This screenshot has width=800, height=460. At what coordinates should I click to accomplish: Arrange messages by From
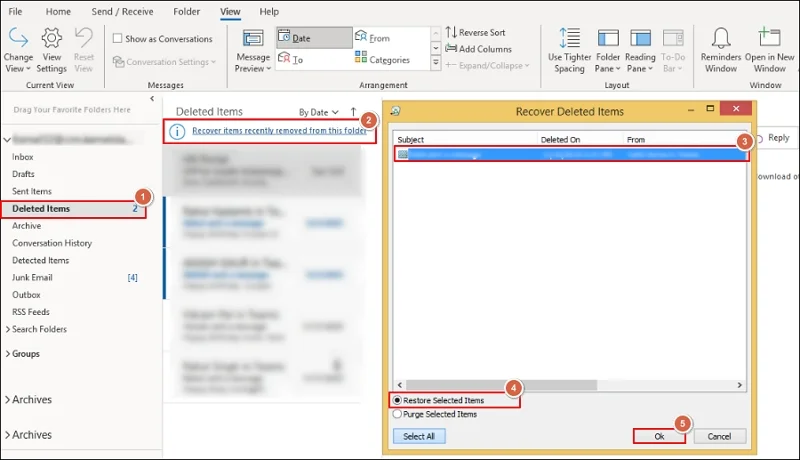[x=372, y=37]
